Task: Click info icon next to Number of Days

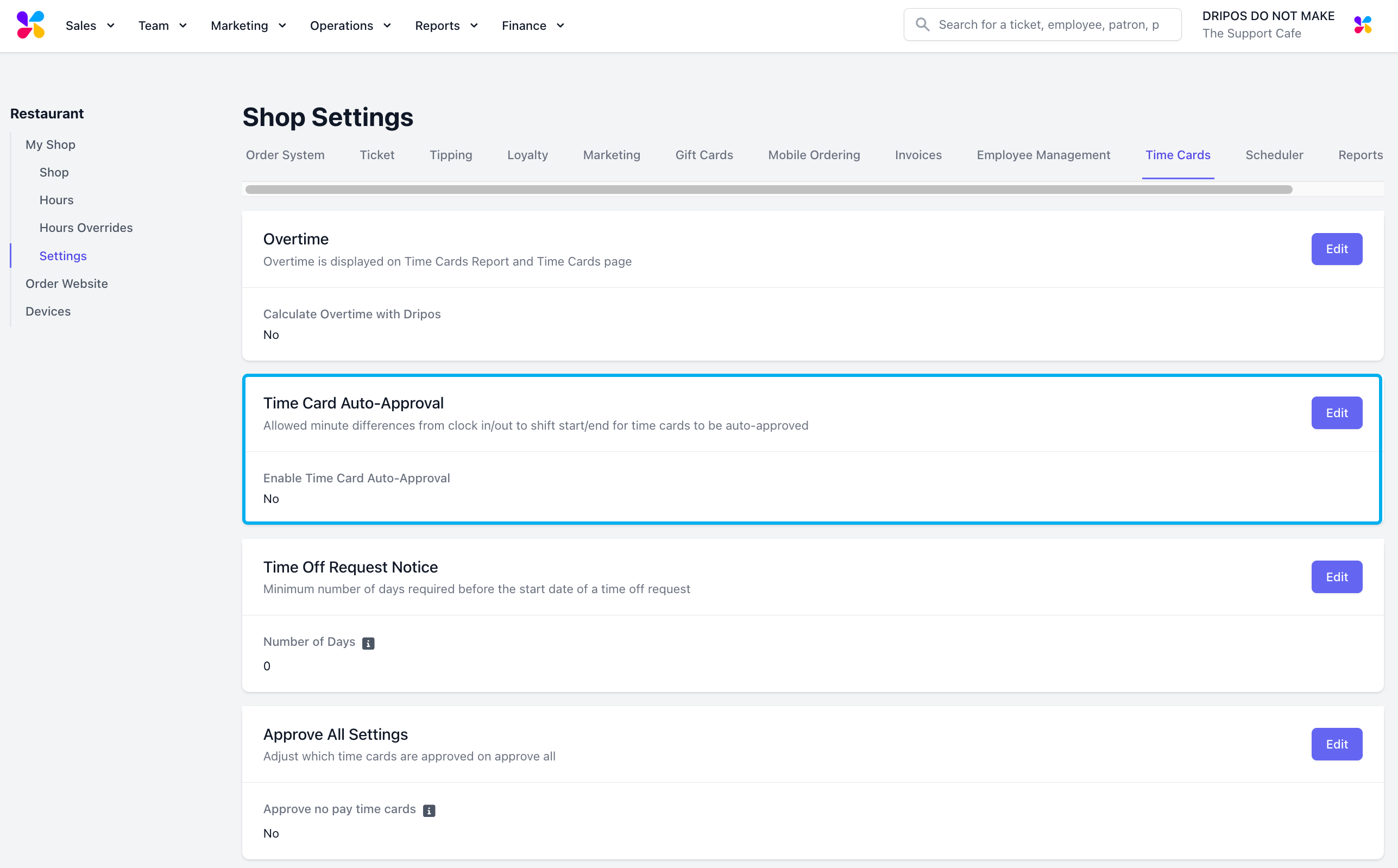Action: (368, 644)
